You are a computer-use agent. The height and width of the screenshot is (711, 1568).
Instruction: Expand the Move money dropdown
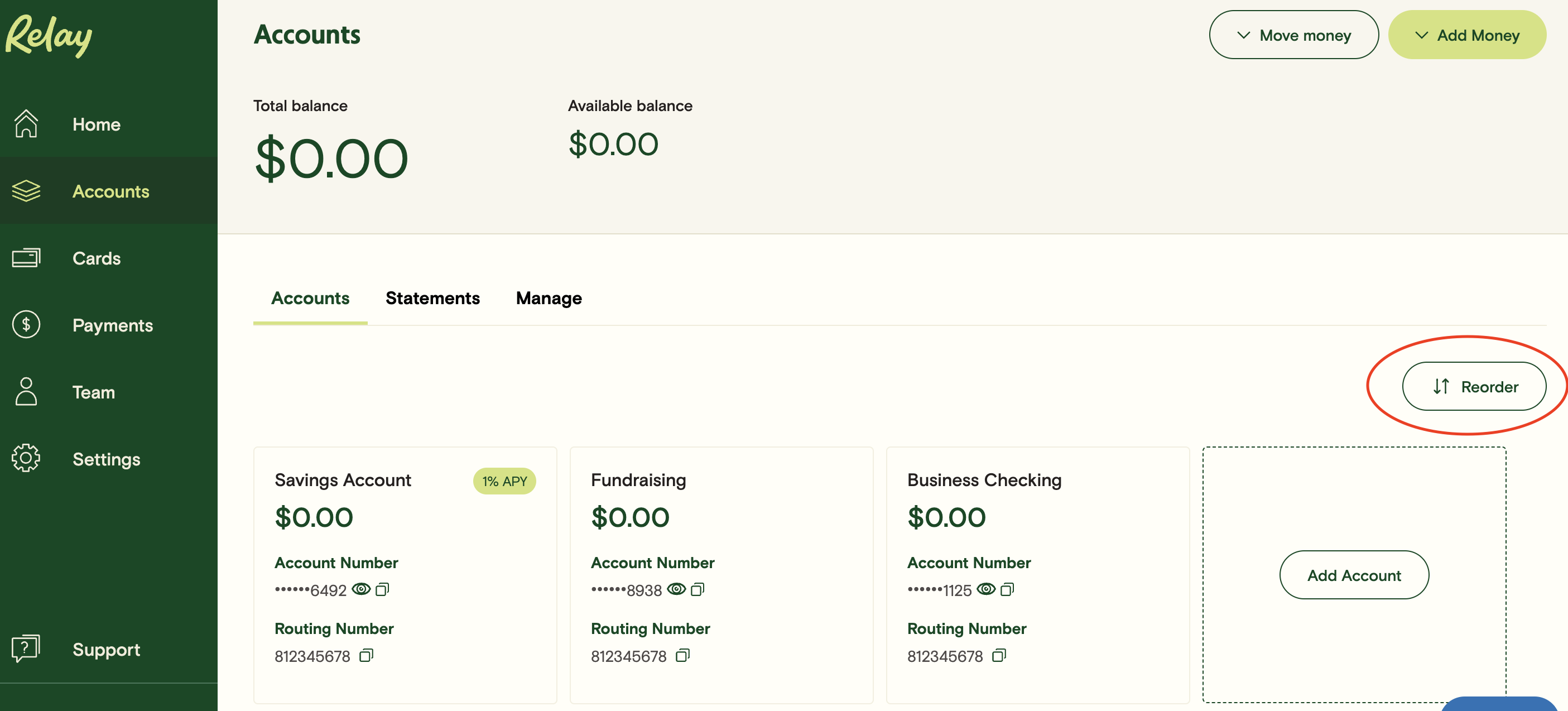[x=1293, y=35]
